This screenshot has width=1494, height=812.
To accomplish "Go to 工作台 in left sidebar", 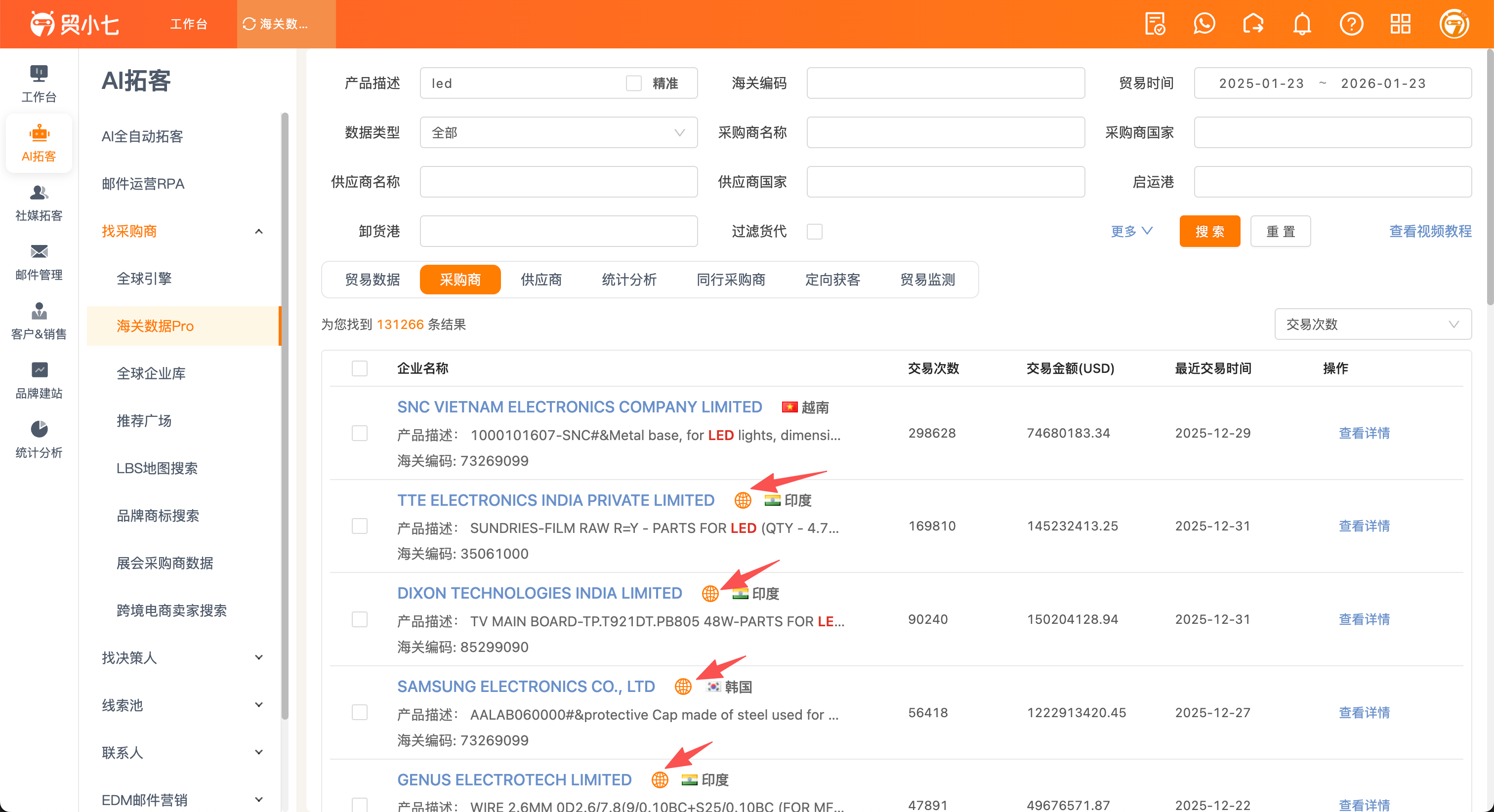I will pyautogui.click(x=39, y=84).
